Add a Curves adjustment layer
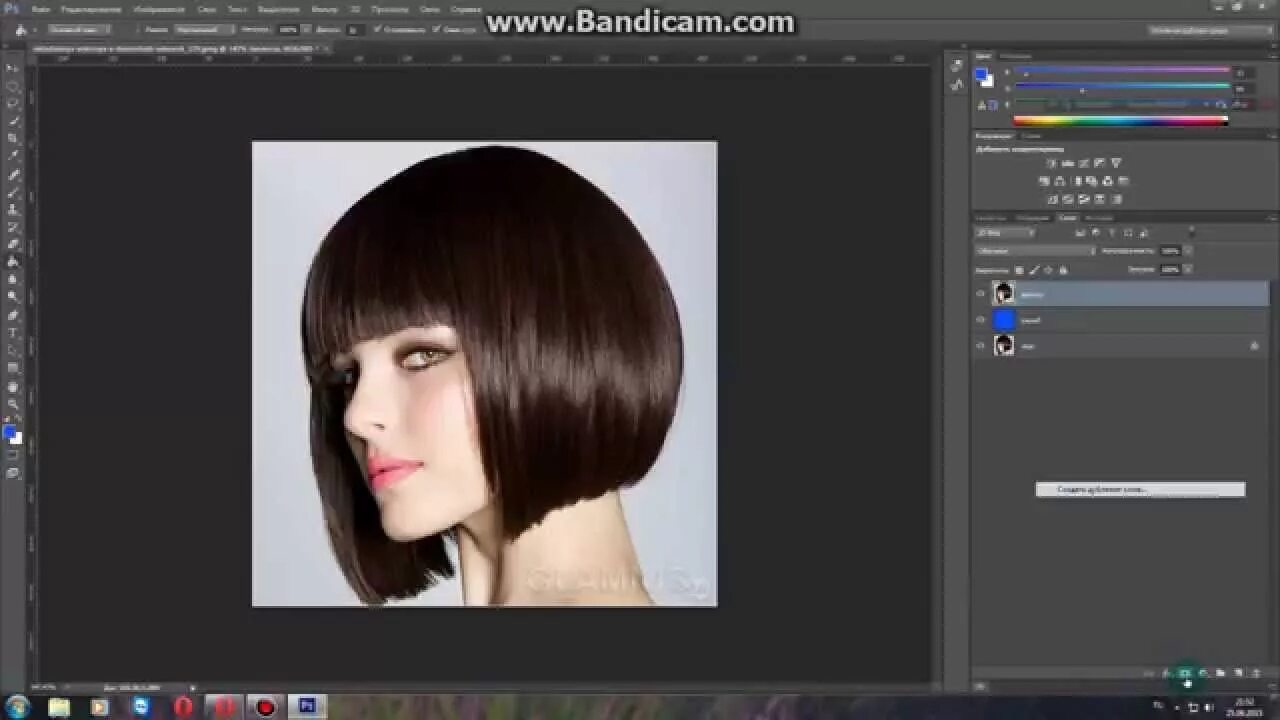 pos(1083,163)
